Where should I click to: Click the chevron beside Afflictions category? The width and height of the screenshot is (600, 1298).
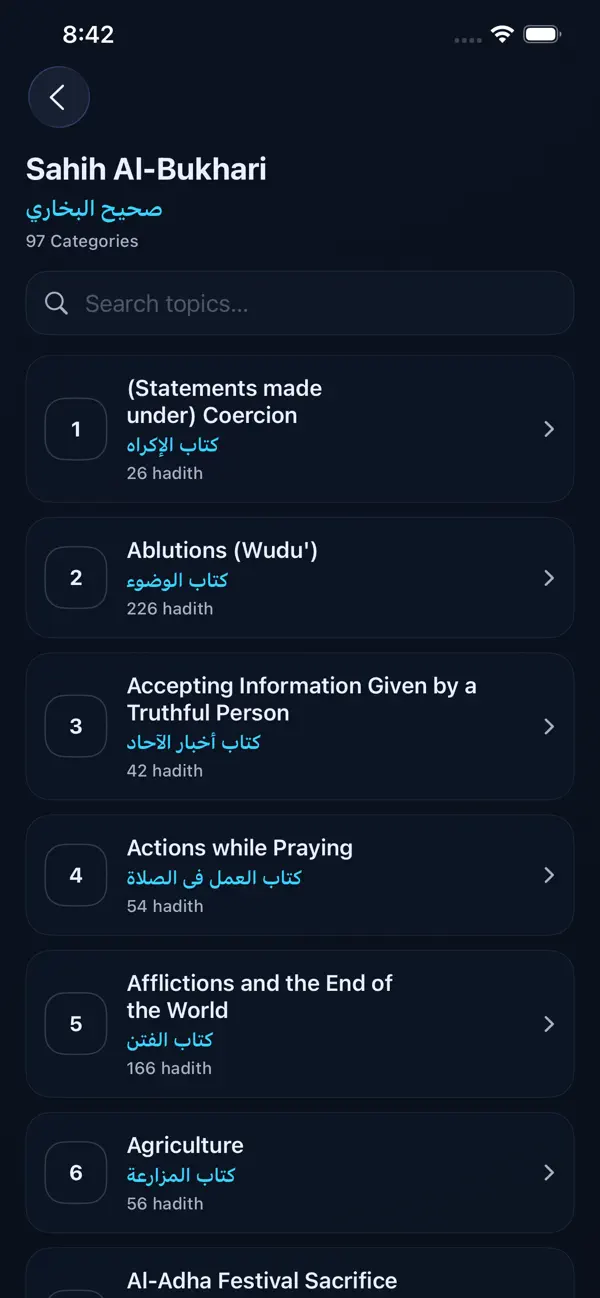549,1023
